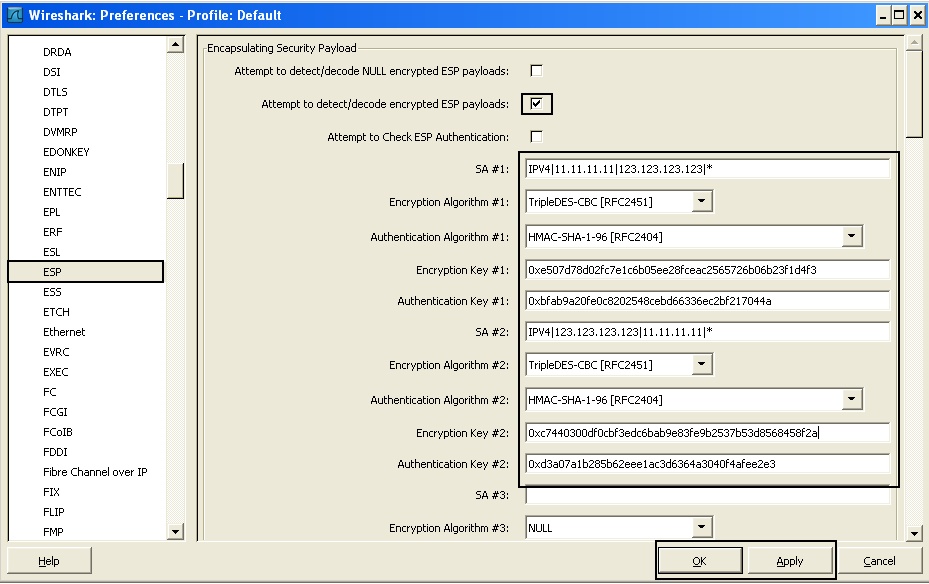Viewport: 929px width, 584px height.
Task: Click protocol list scrollbar thumb
Action: (175, 181)
